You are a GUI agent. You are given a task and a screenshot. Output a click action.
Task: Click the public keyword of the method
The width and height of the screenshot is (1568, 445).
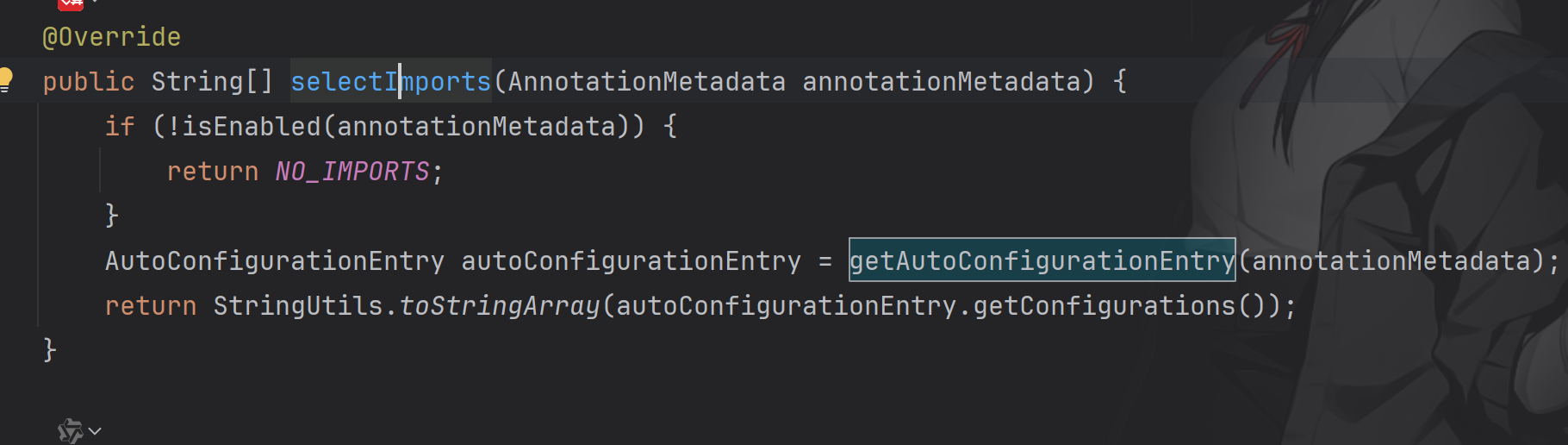pyautogui.click(x=89, y=82)
